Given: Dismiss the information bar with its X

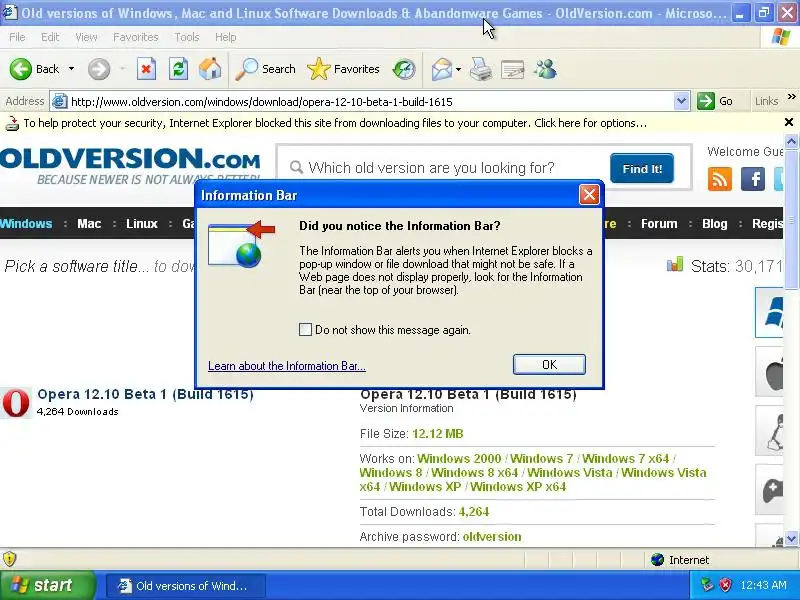Looking at the screenshot, I should point(789,122).
